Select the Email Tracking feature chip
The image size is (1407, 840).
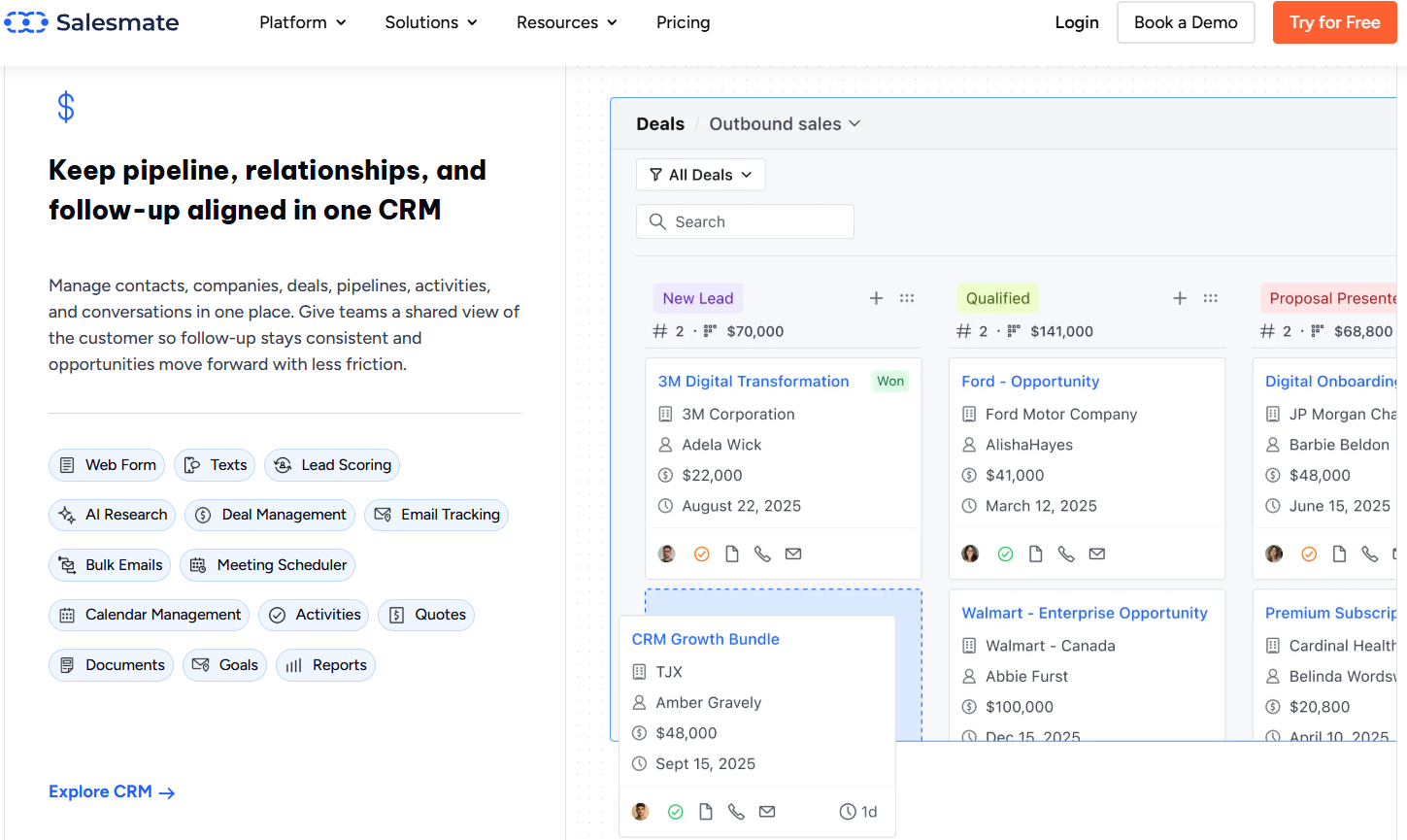[x=436, y=515]
